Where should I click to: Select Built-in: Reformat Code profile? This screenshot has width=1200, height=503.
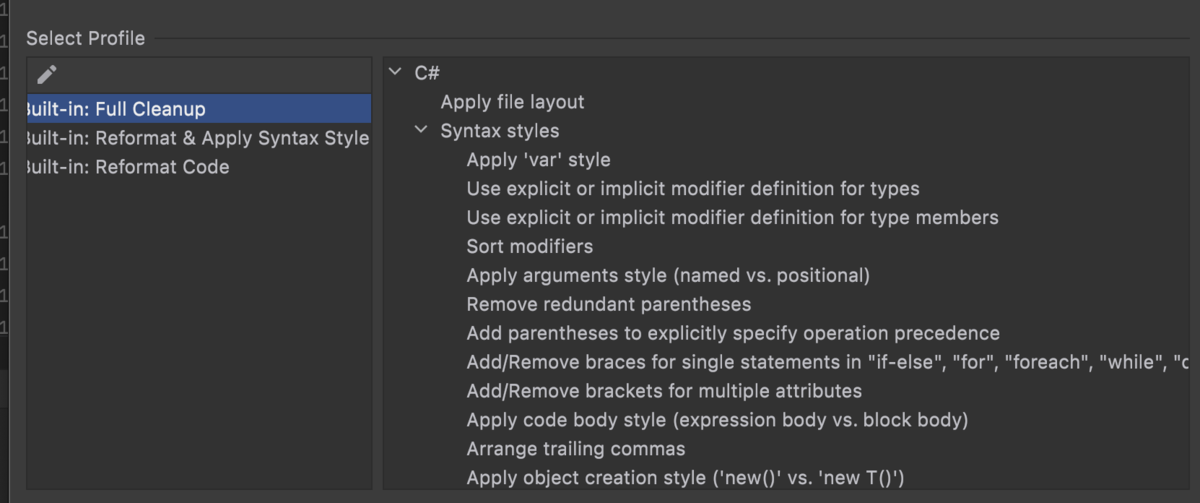point(127,167)
